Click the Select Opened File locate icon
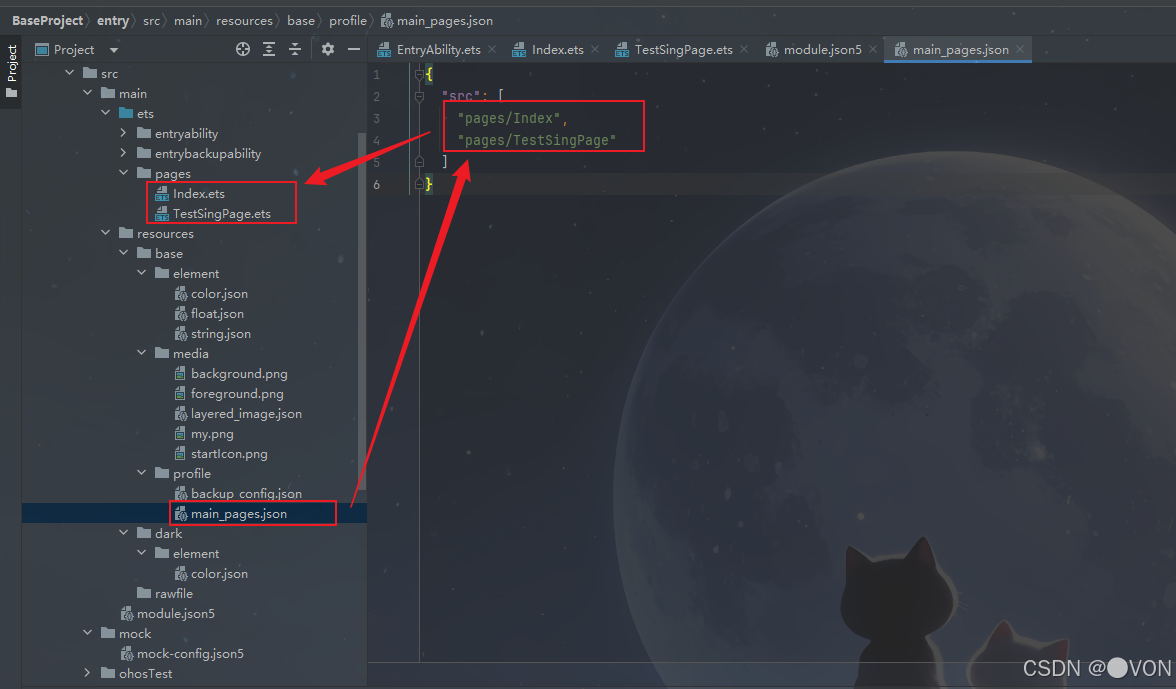Image resolution: width=1176 pixels, height=689 pixels. coord(242,49)
